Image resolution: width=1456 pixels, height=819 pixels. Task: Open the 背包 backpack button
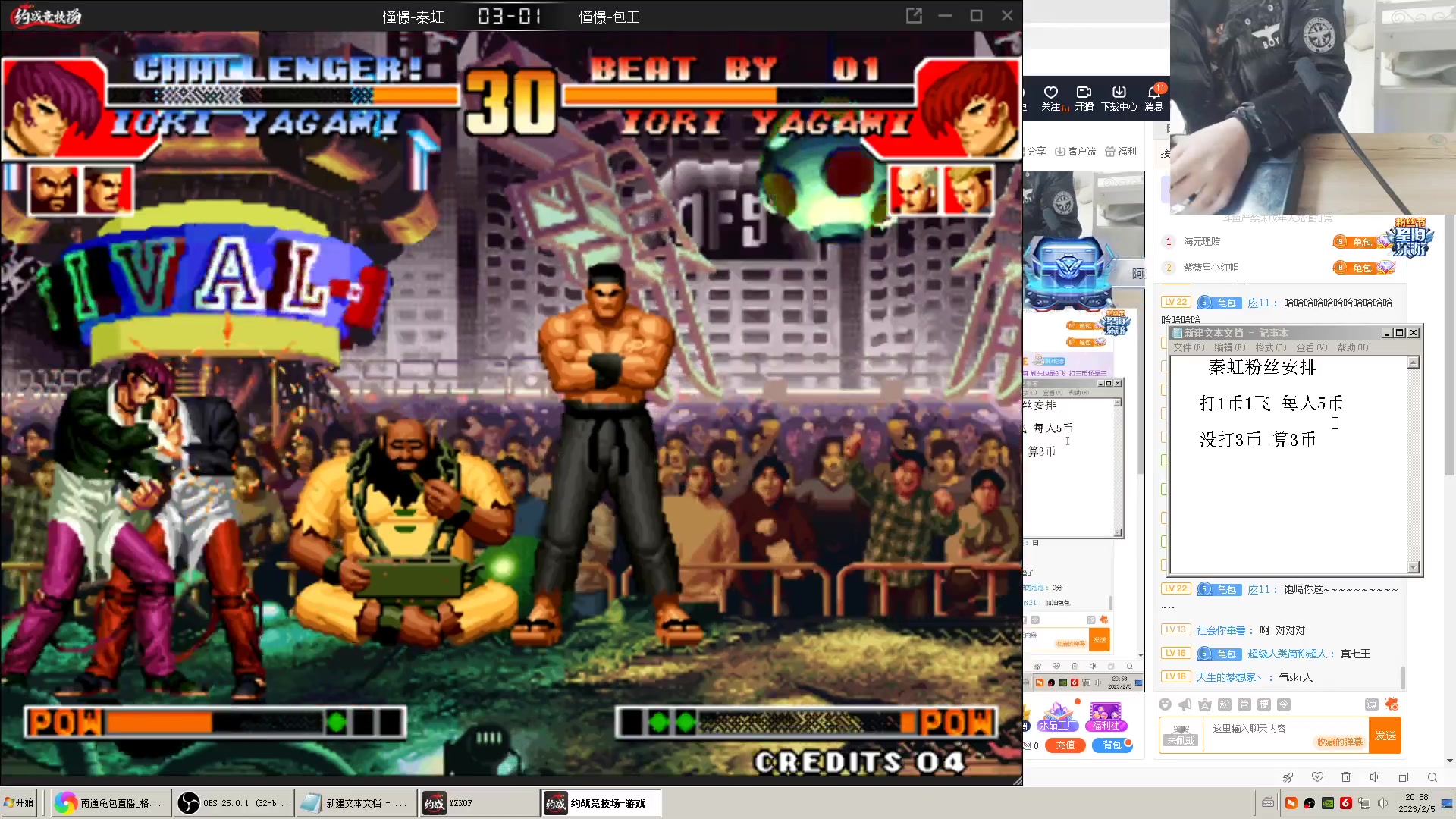click(1112, 745)
